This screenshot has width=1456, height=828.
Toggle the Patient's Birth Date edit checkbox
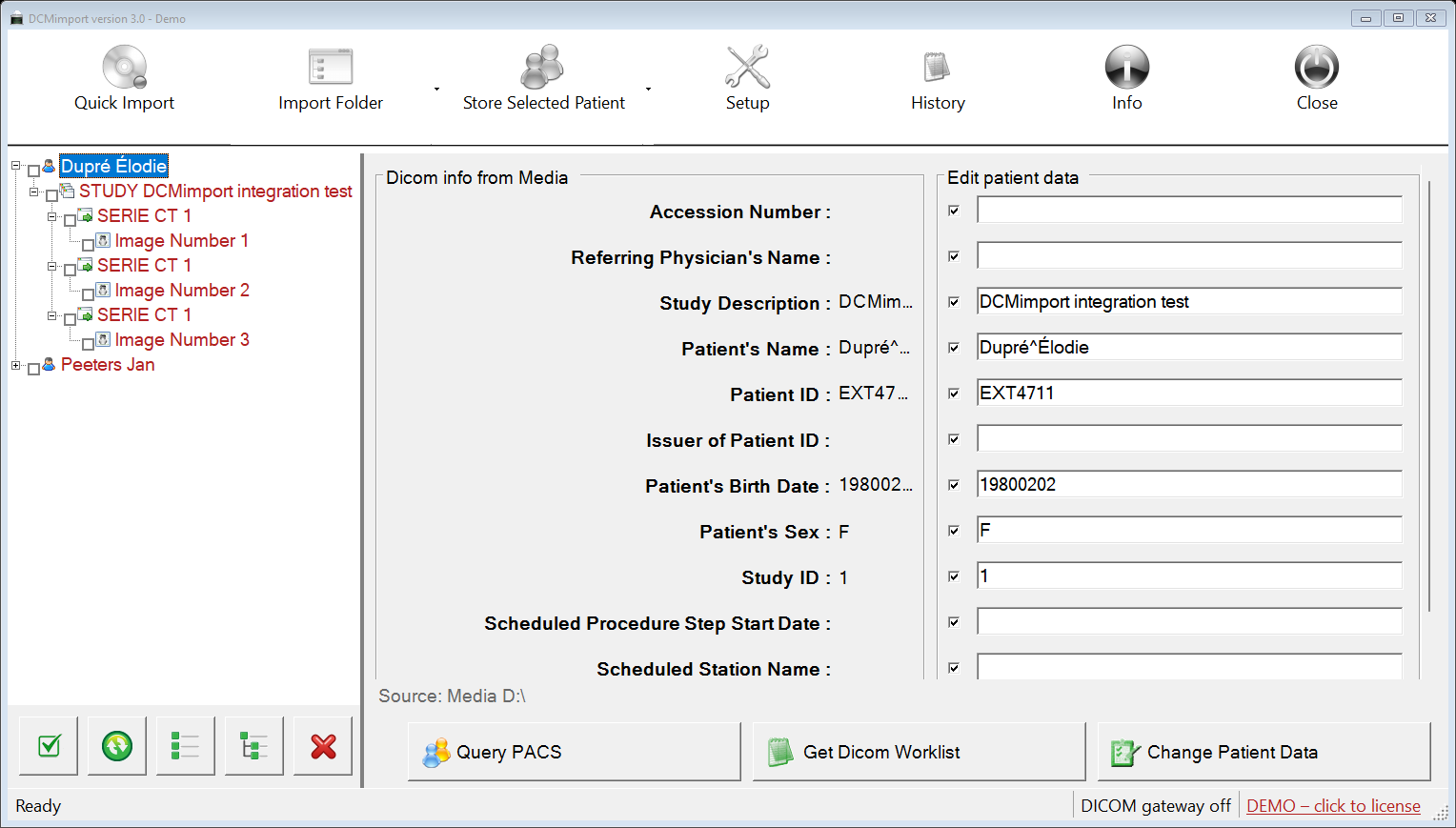coord(954,485)
